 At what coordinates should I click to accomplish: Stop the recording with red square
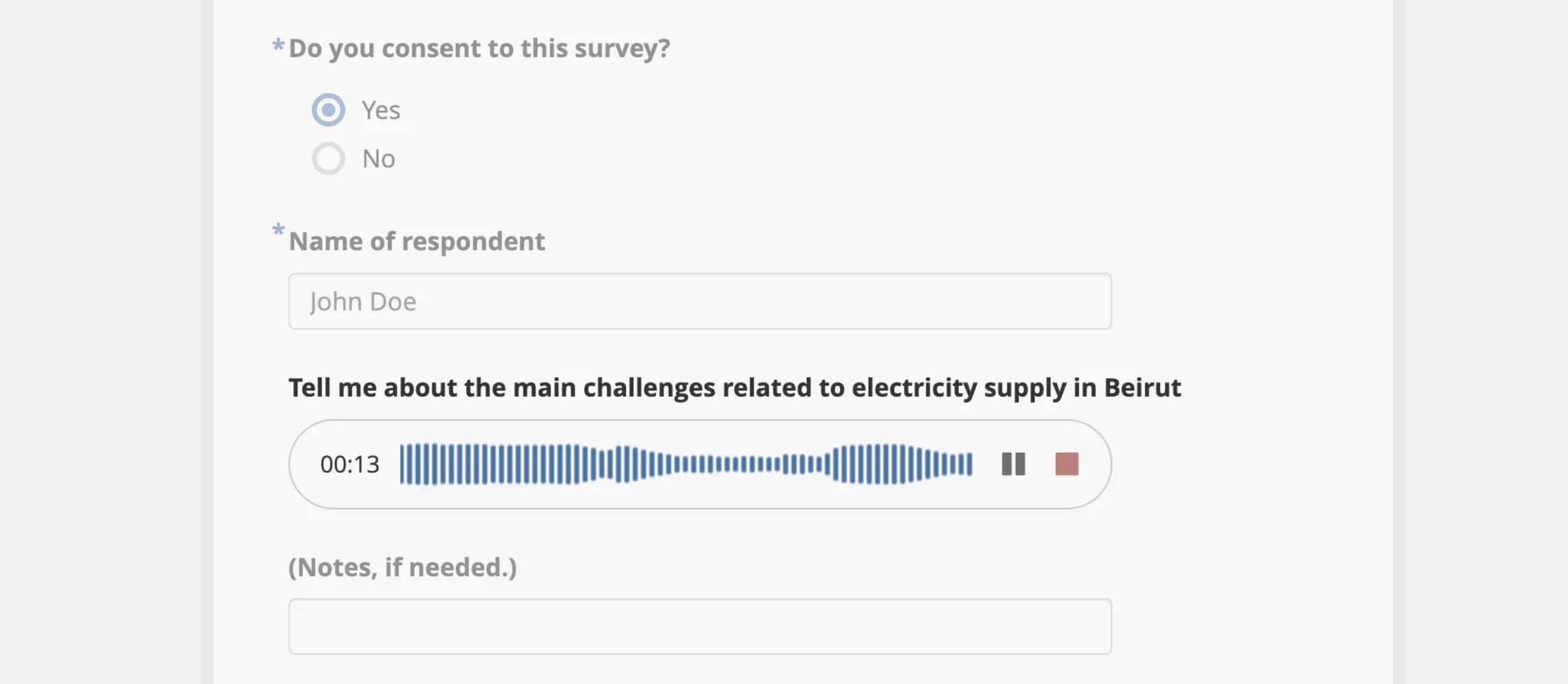1067,464
